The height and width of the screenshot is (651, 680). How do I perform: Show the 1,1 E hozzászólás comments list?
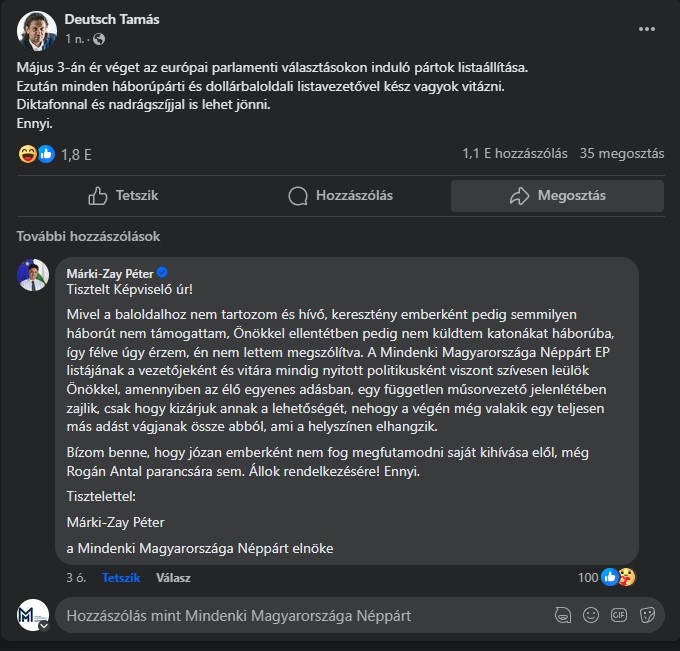pyautogui.click(x=515, y=154)
